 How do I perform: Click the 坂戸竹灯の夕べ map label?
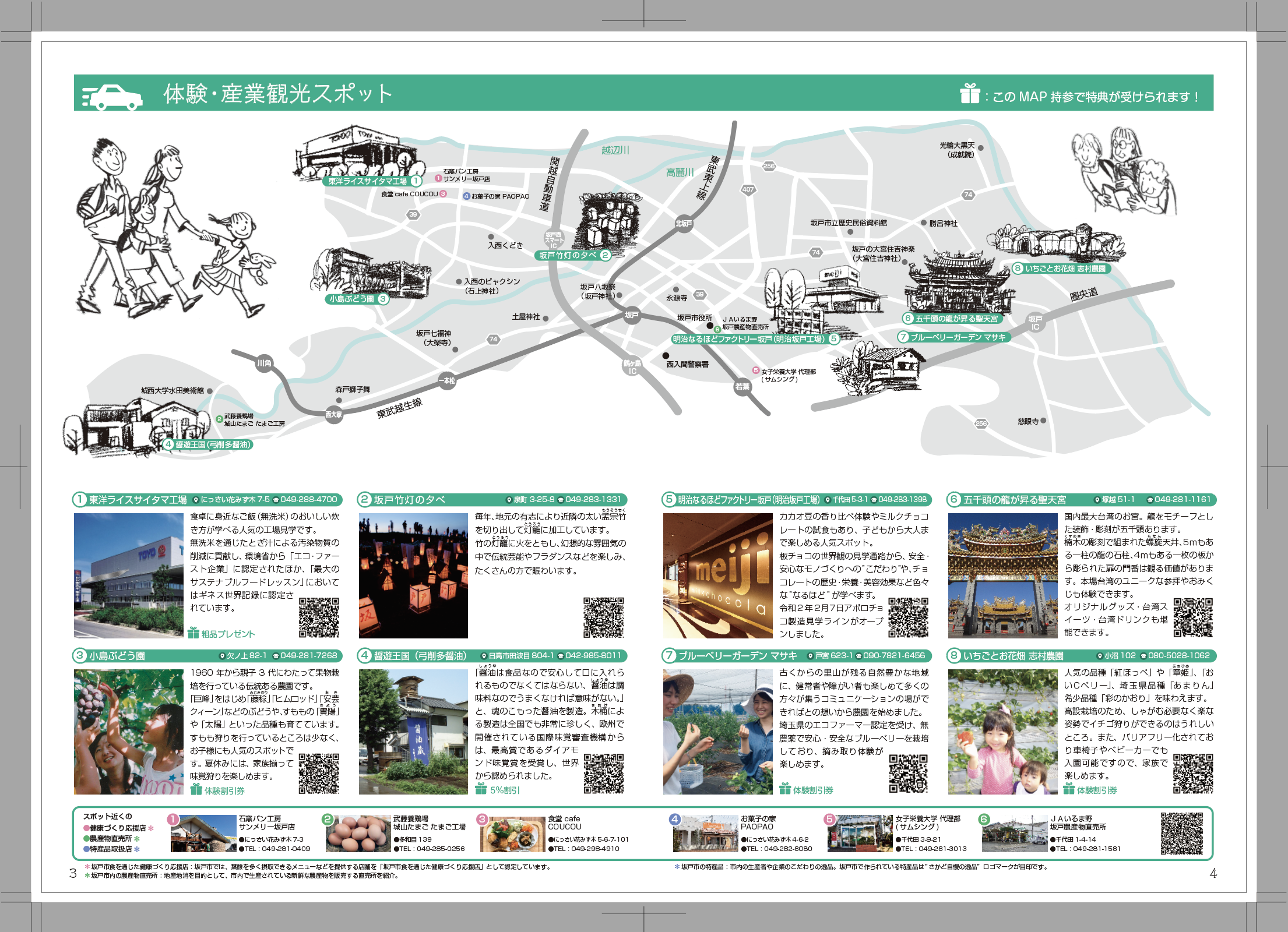tap(574, 255)
